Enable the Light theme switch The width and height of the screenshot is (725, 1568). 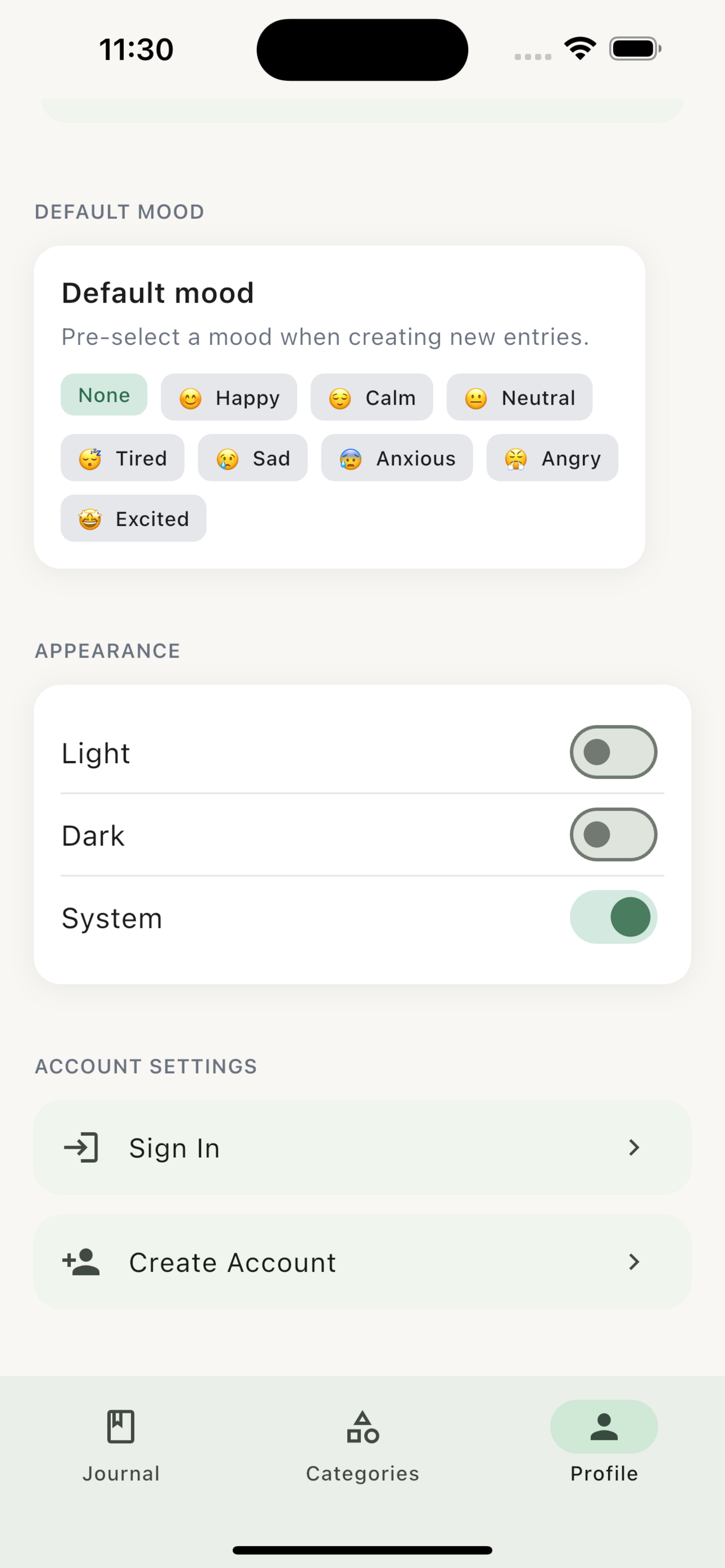pos(613,752)
